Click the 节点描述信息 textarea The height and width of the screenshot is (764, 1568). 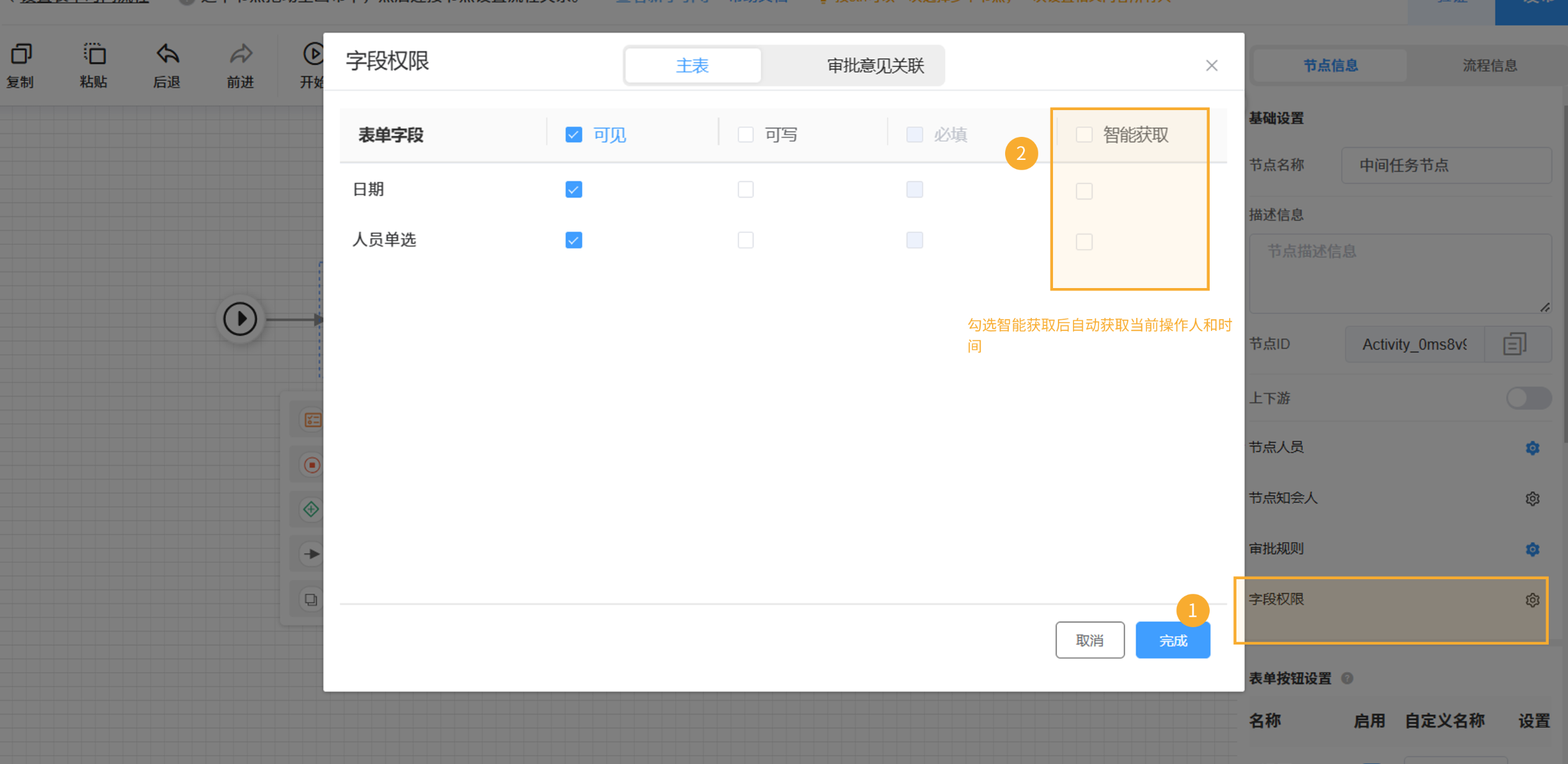(1400, 274)
